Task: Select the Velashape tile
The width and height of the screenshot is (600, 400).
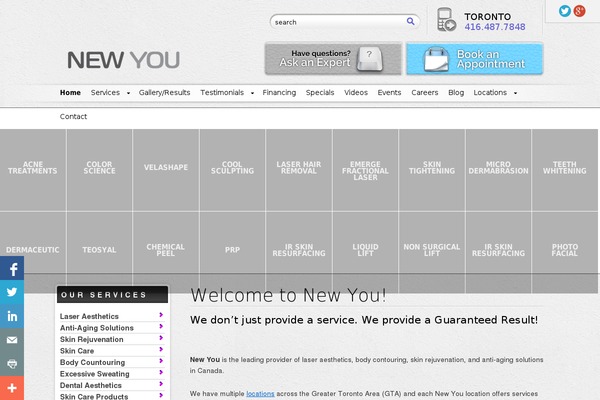Action: tap(166, 170)
